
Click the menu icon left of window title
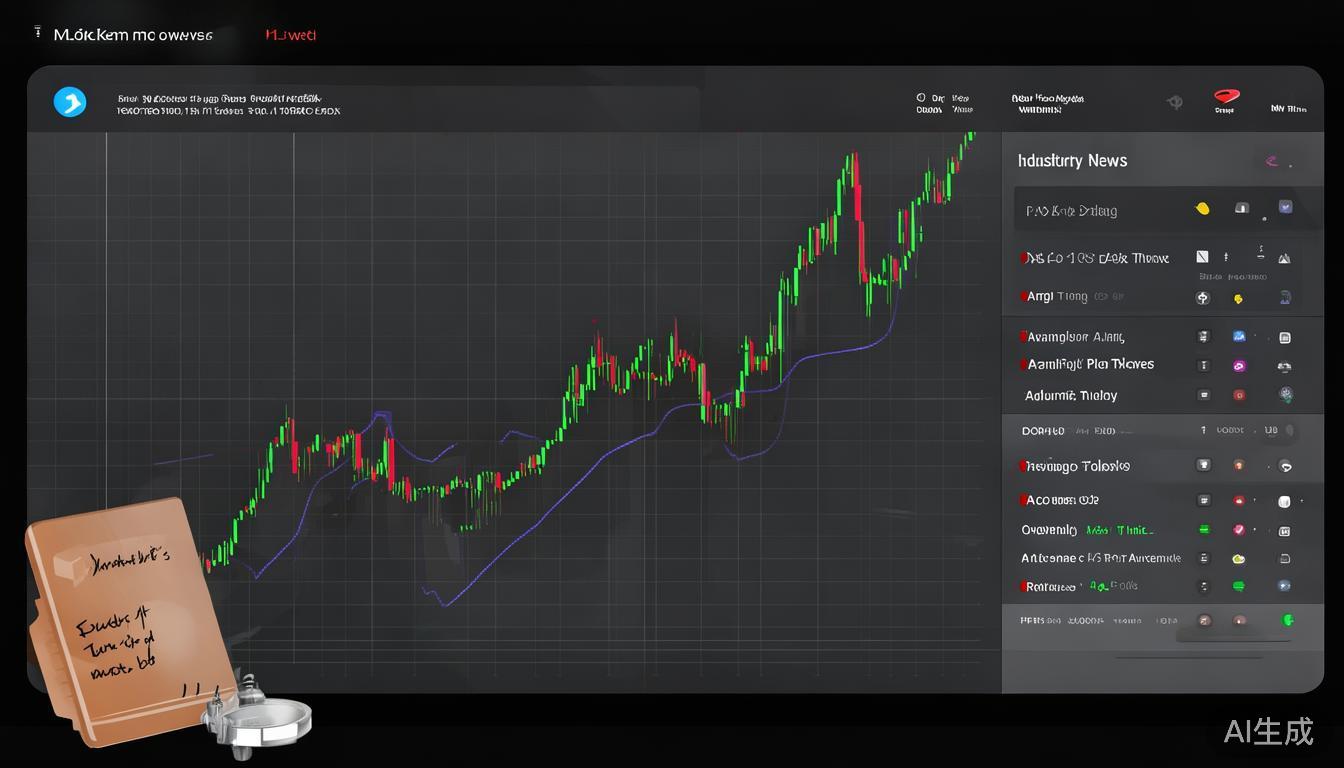[38, 34]
